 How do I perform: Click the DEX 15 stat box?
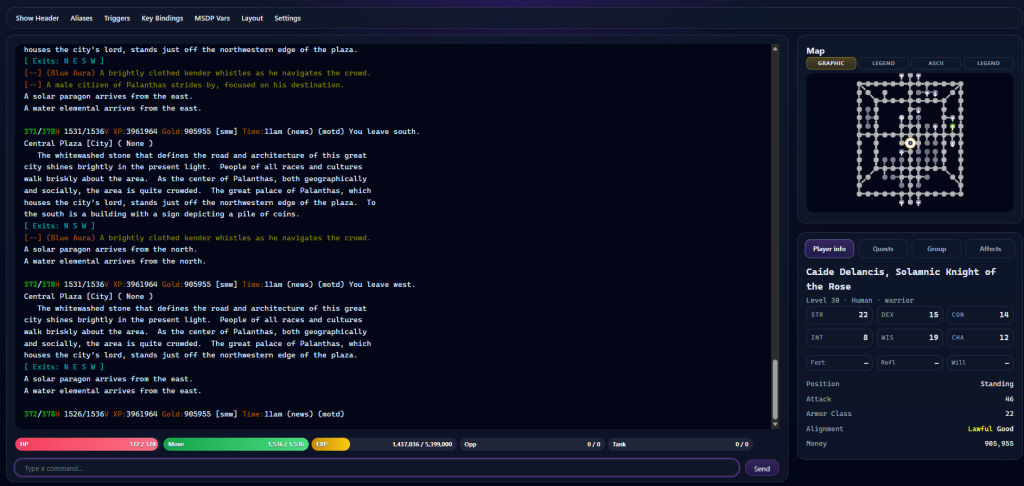[x=910, y=315]
